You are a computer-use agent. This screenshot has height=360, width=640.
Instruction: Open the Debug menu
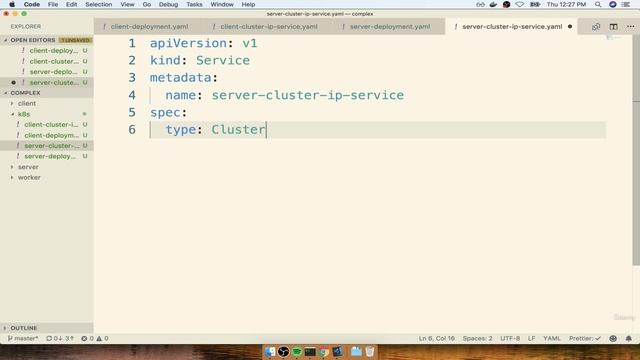coord(168,4)
